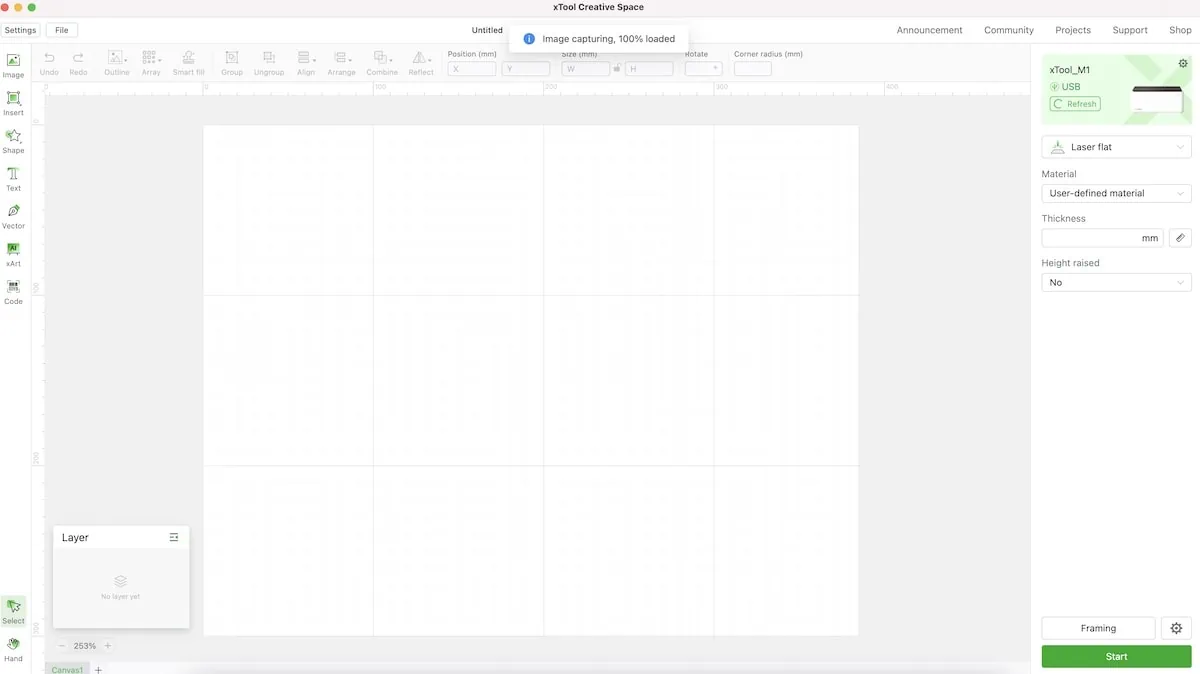This screenshot has height=674, width=1200.
Task: Click the 253% zoom level
Action: click(84, 646)
